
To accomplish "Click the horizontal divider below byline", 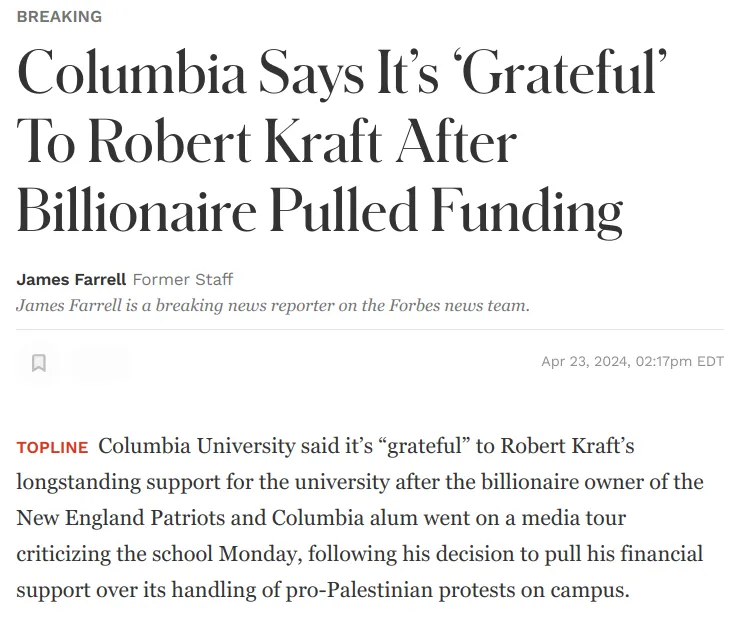I will [x=370, y=329].
